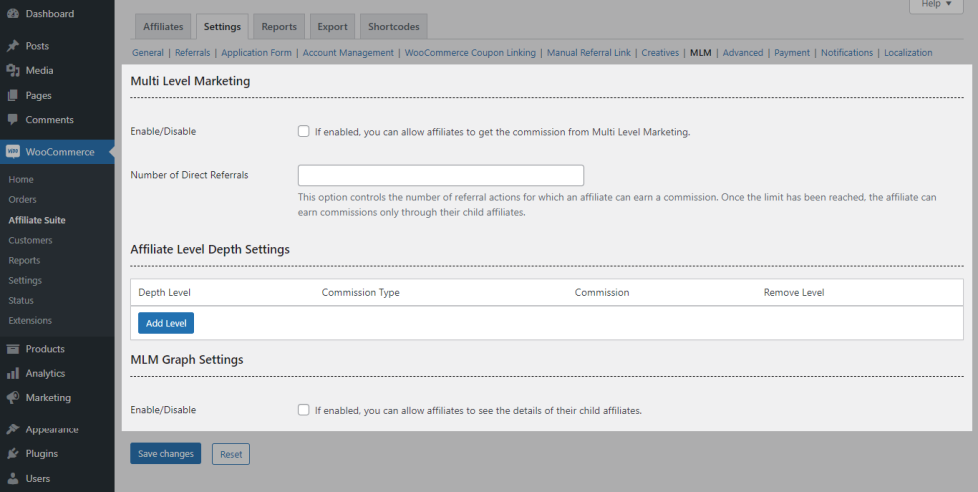Click the Number of Direct Referrals field
Screen dimensions: 978x492
(412, 176)
